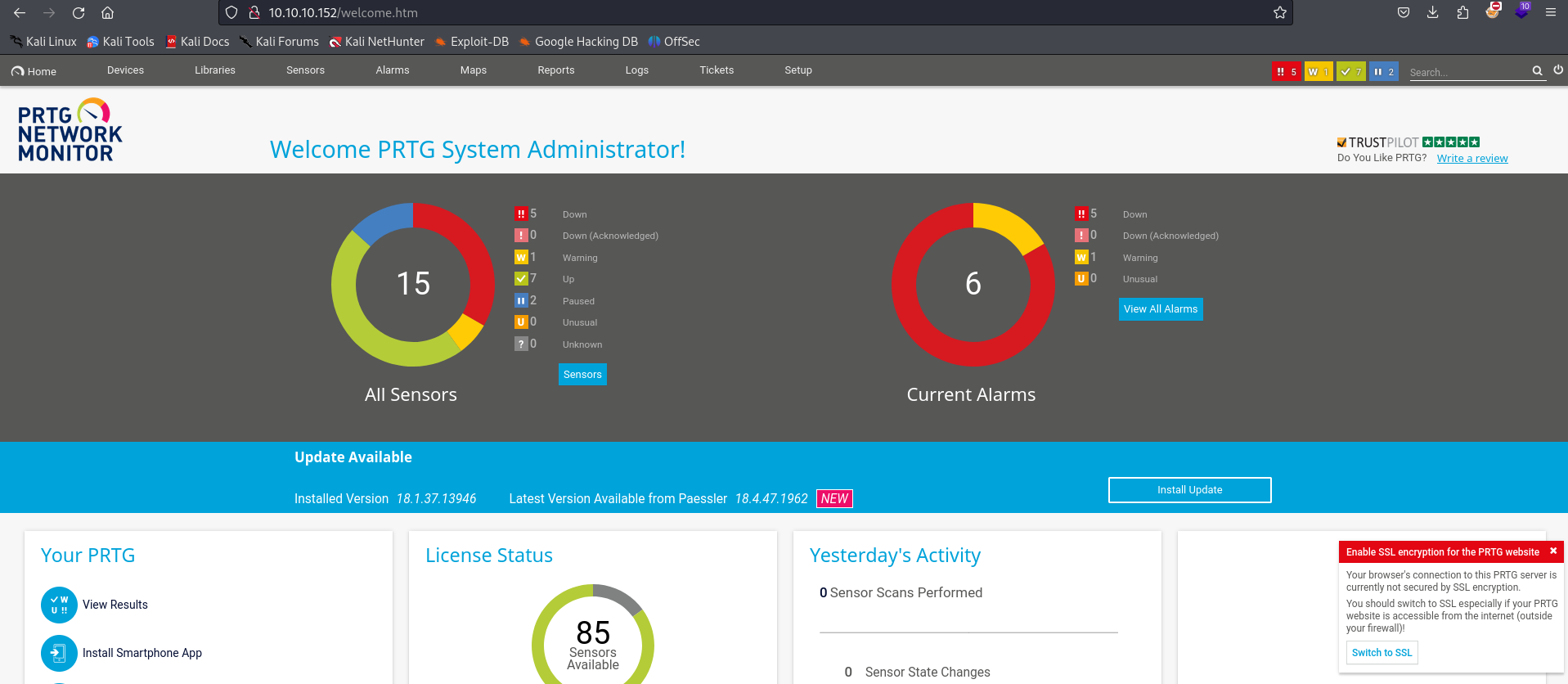
Task: Bookmark page with the star icon
Action: click(x=1280, y=13)
